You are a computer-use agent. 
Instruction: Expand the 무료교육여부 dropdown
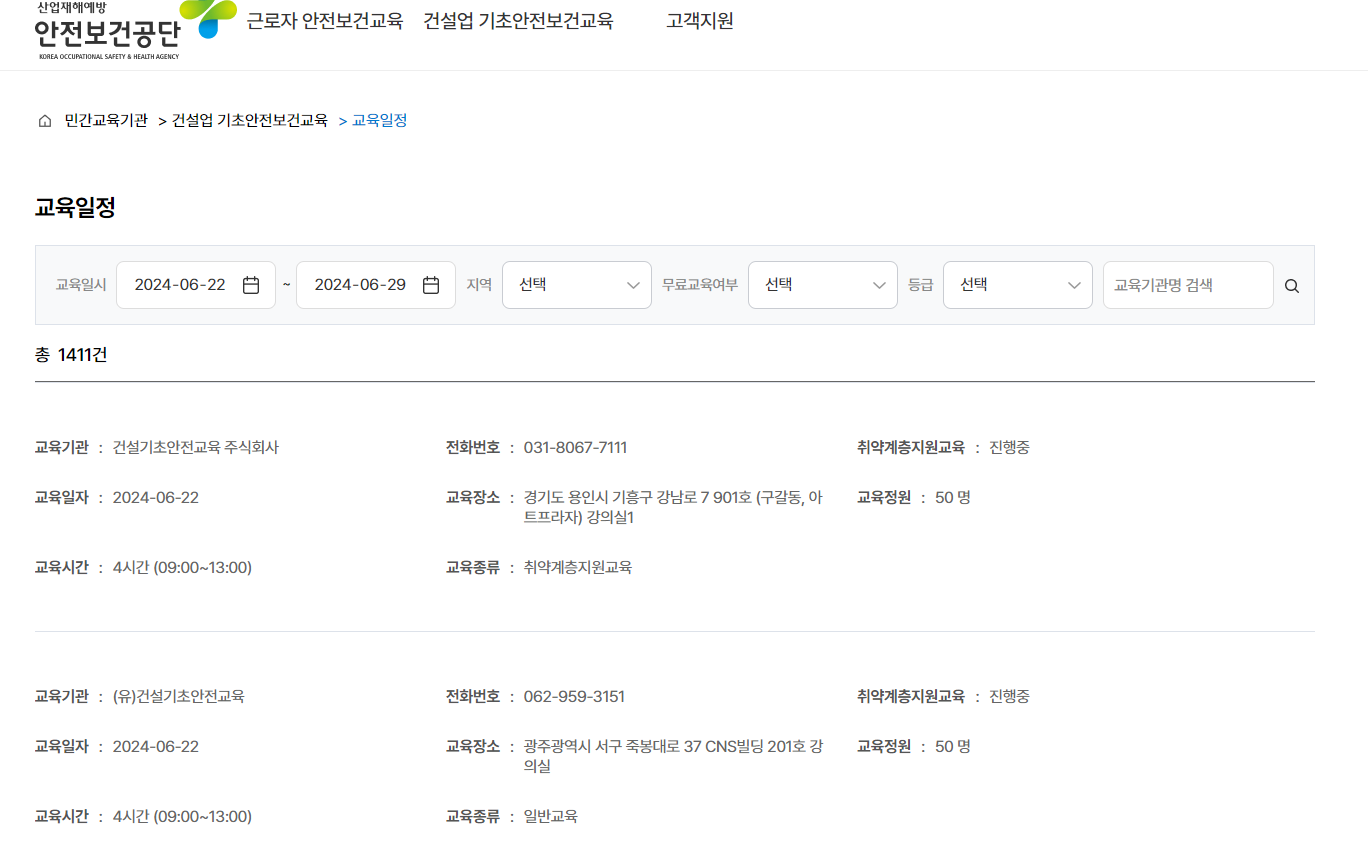point(822,284)
